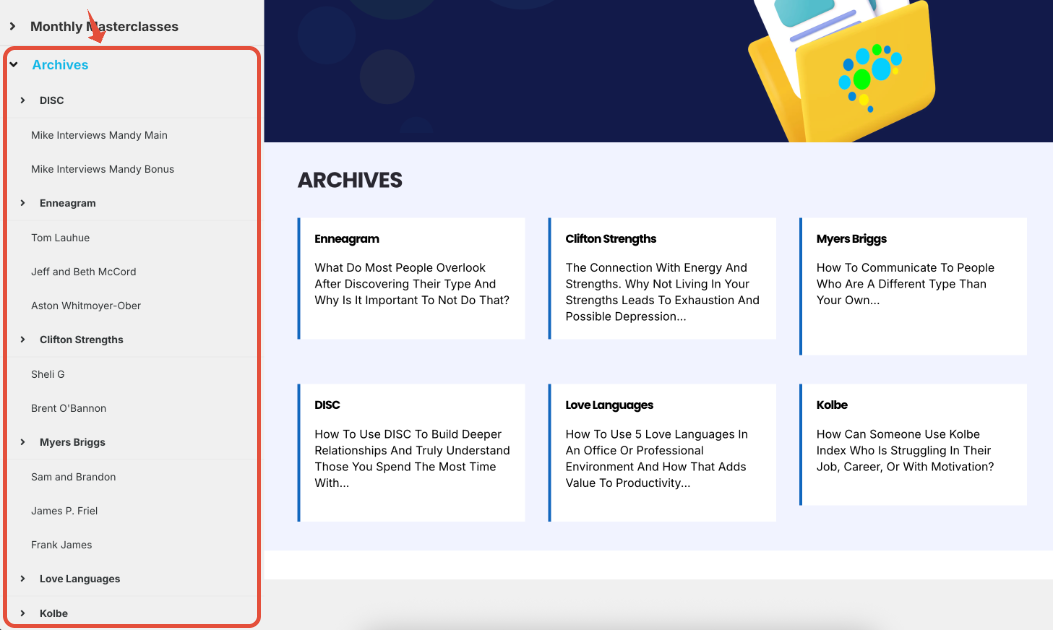Viewport: 1053px width, 630px height.
Task: Expand the Myers Briggs chevron in sidebar
Action: click(x=23, y=442)
